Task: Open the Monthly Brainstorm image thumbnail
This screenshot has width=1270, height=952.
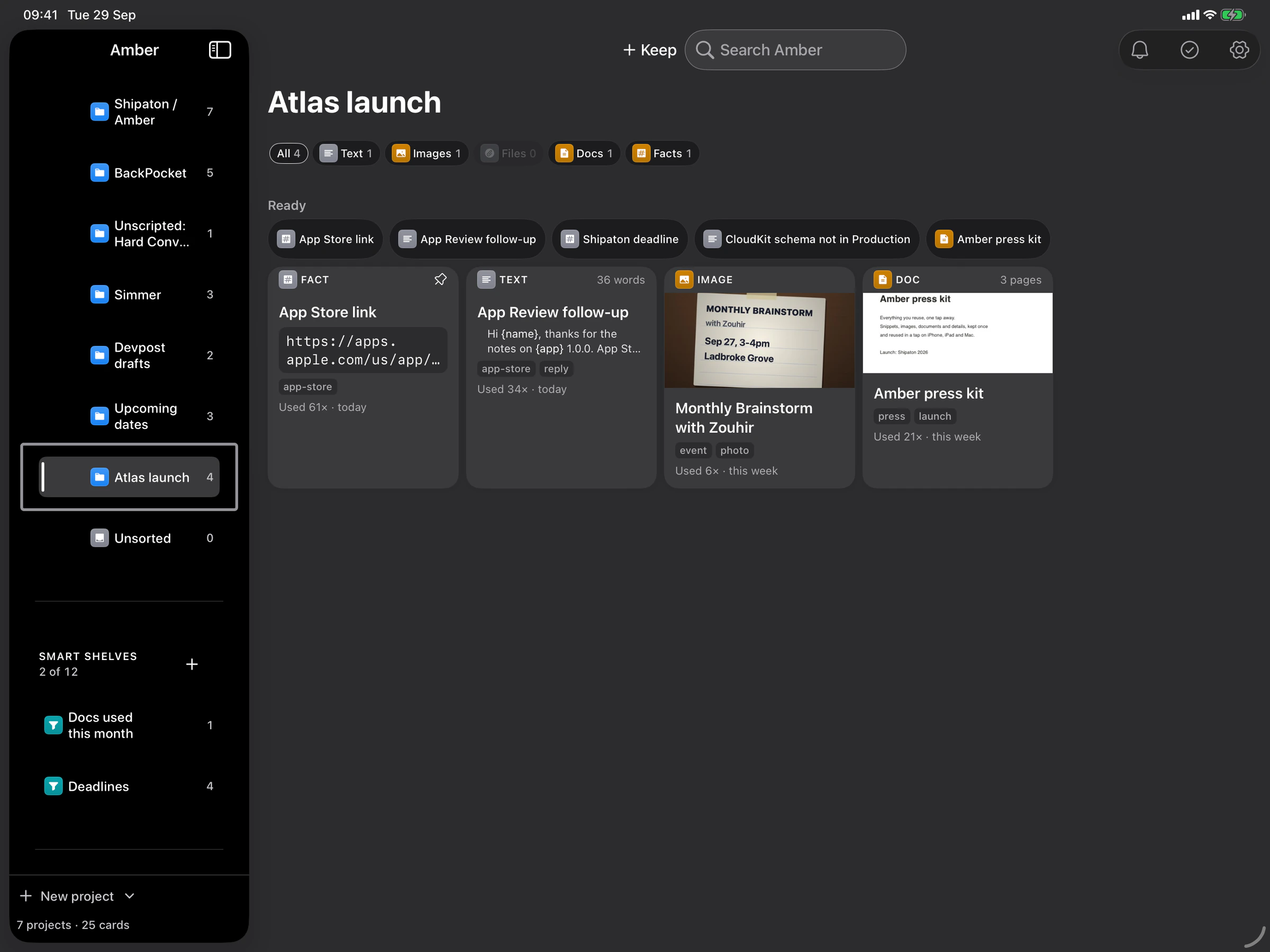Action: pyautogui.click(x=759, y=340)
